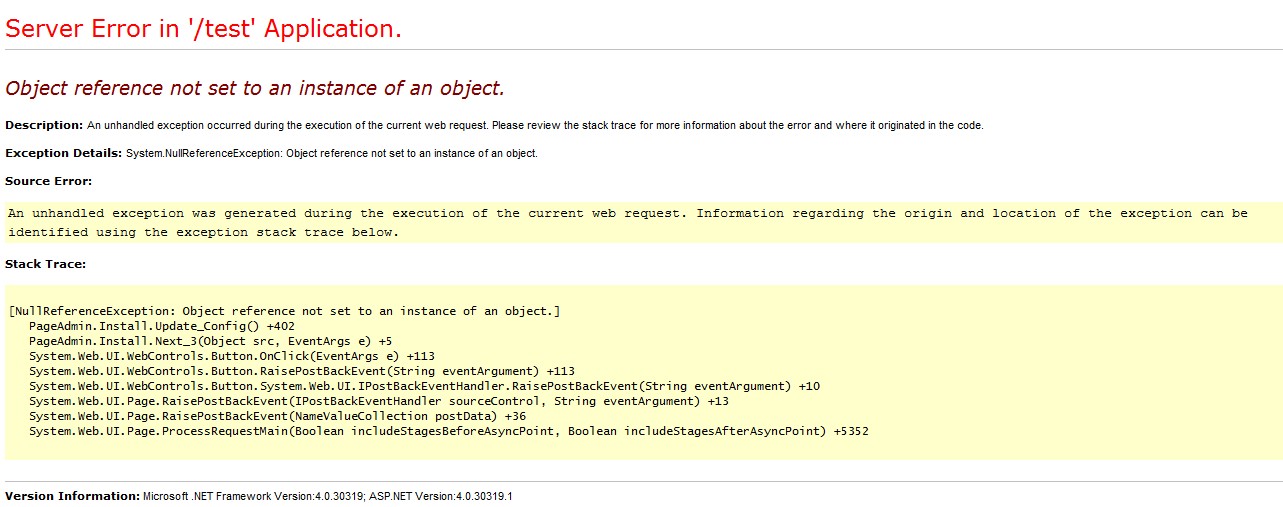
Task: Click the bracketed '[NullReferenceException...]' stack trace line
Action: [x=283, y=311]
